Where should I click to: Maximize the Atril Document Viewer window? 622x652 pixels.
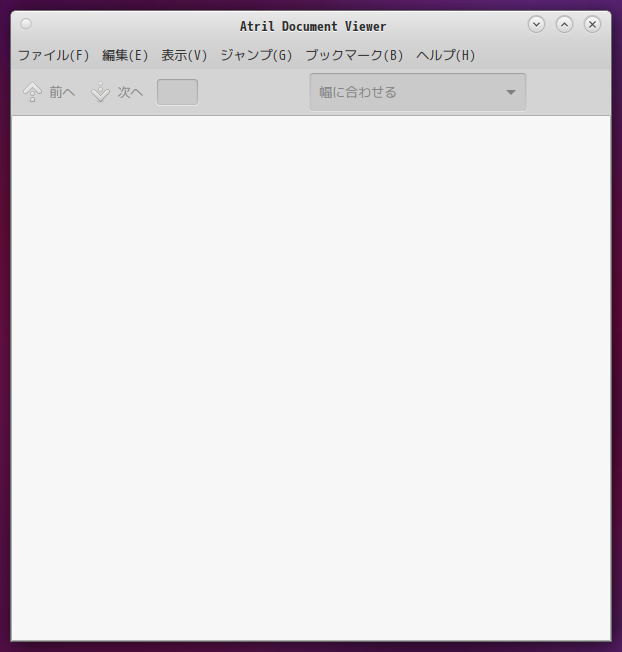(x=564, y=25)
